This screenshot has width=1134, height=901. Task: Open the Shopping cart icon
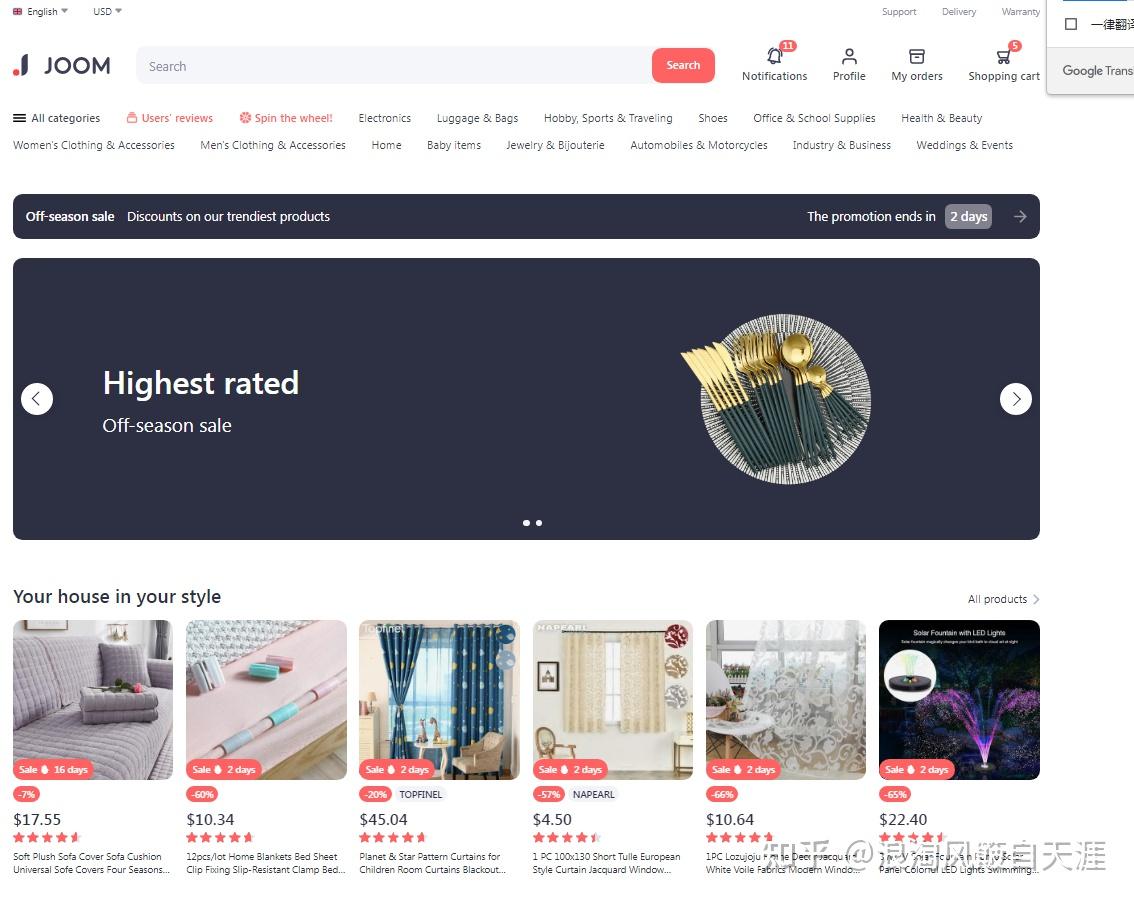click(x=1003, y=56)
